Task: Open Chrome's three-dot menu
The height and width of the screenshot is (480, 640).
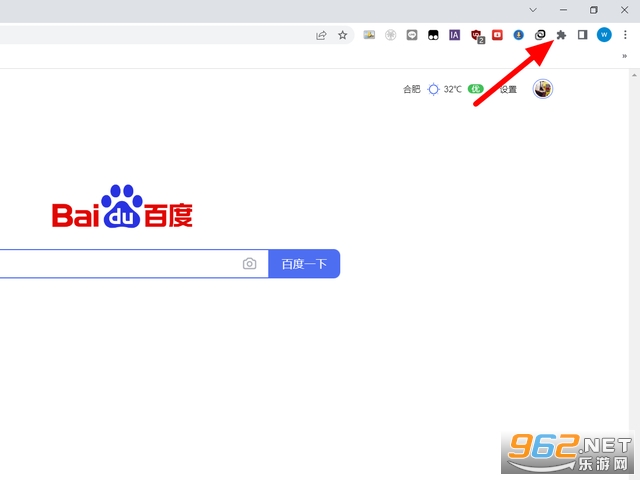Action: tap(625, 35)
